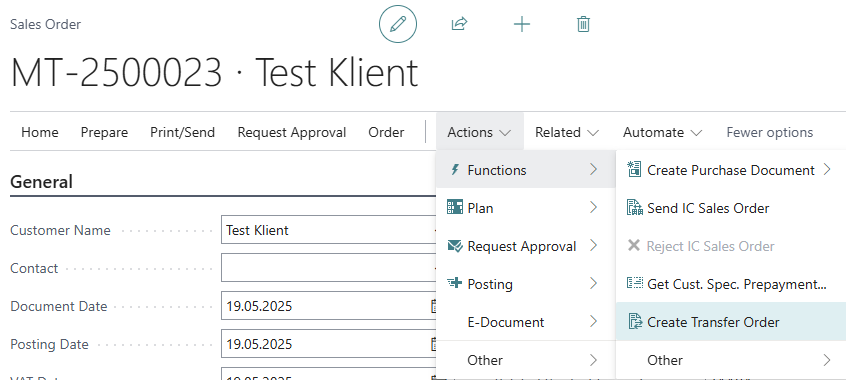The image size is (846, 380).
Task: Switch to the Print/Send tab
Action: (182, 132)
